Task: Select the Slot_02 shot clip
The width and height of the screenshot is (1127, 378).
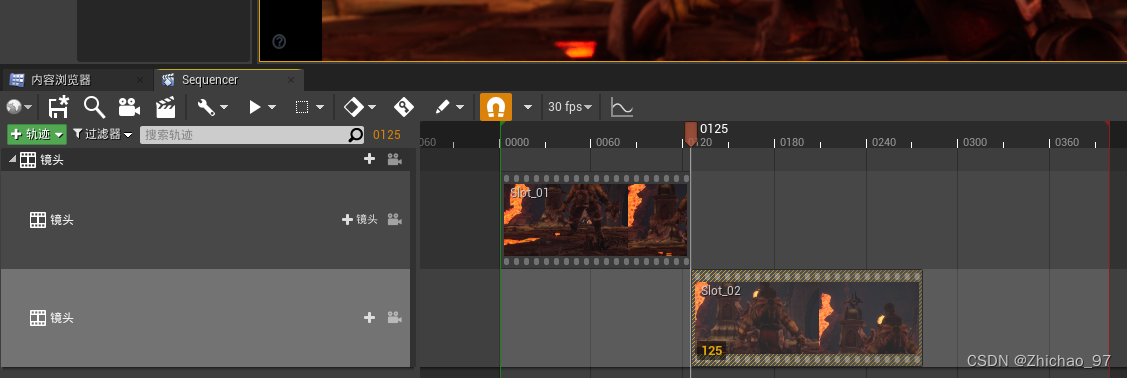Action: tap(806, 318)
